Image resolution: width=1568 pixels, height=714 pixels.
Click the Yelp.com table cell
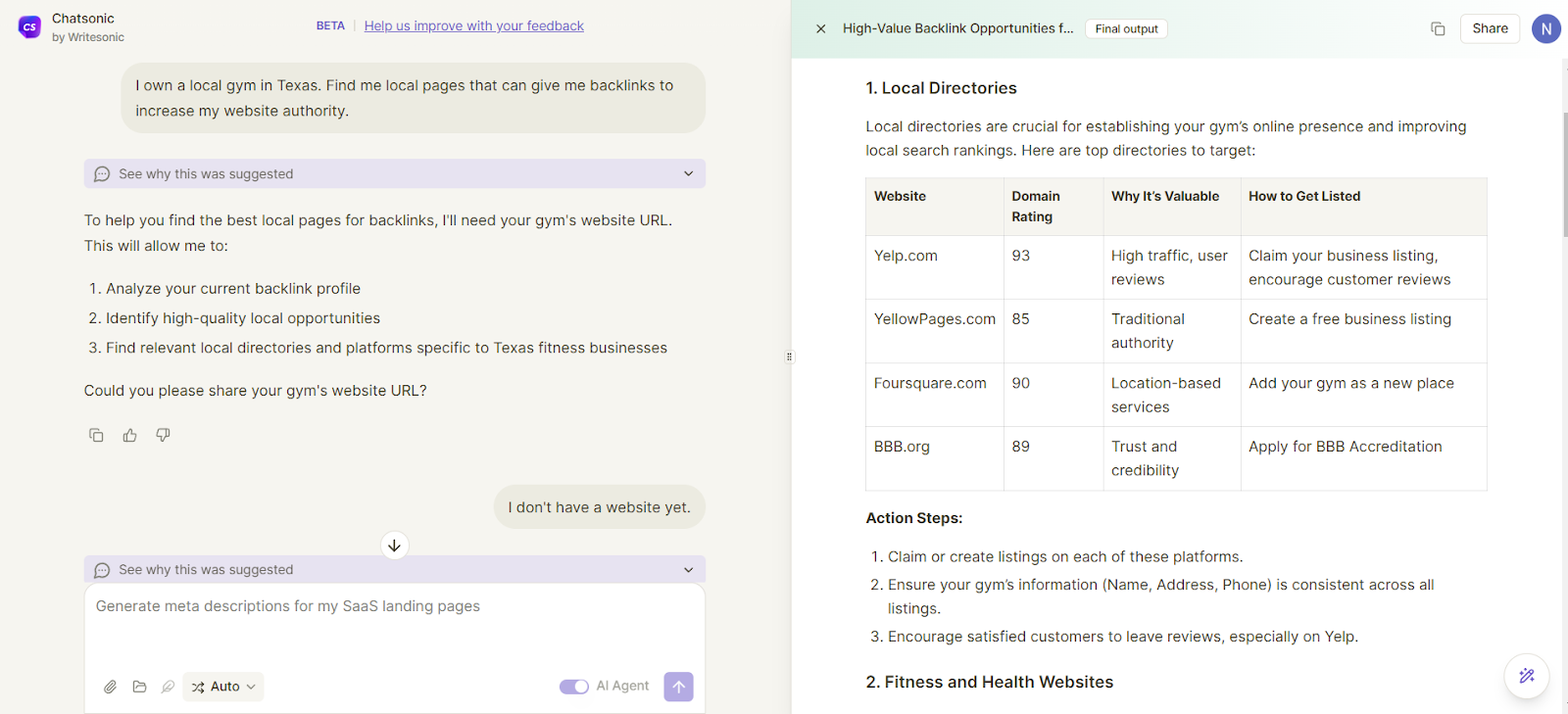pos(934,267)
